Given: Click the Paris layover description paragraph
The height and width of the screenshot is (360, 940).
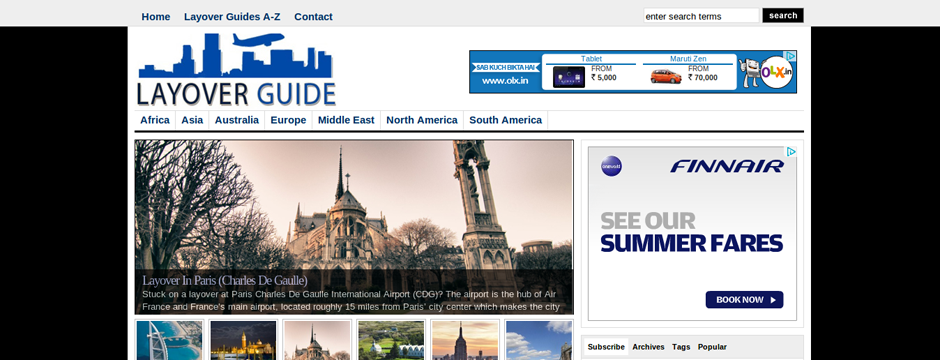Looking at the screenshot, I should point(351,301).
